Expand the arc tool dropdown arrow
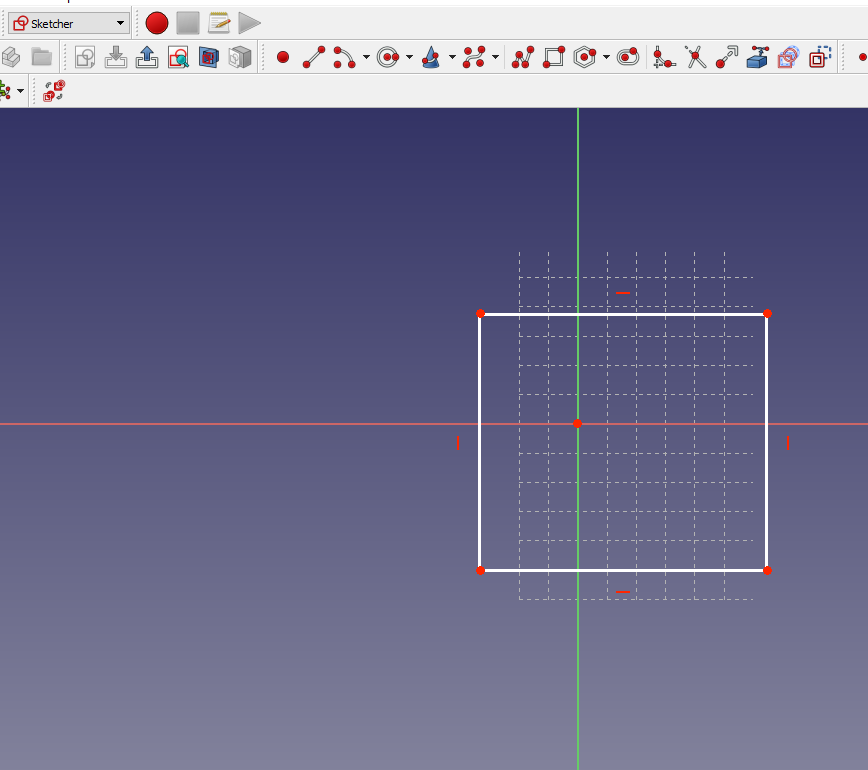 point(366,57)
